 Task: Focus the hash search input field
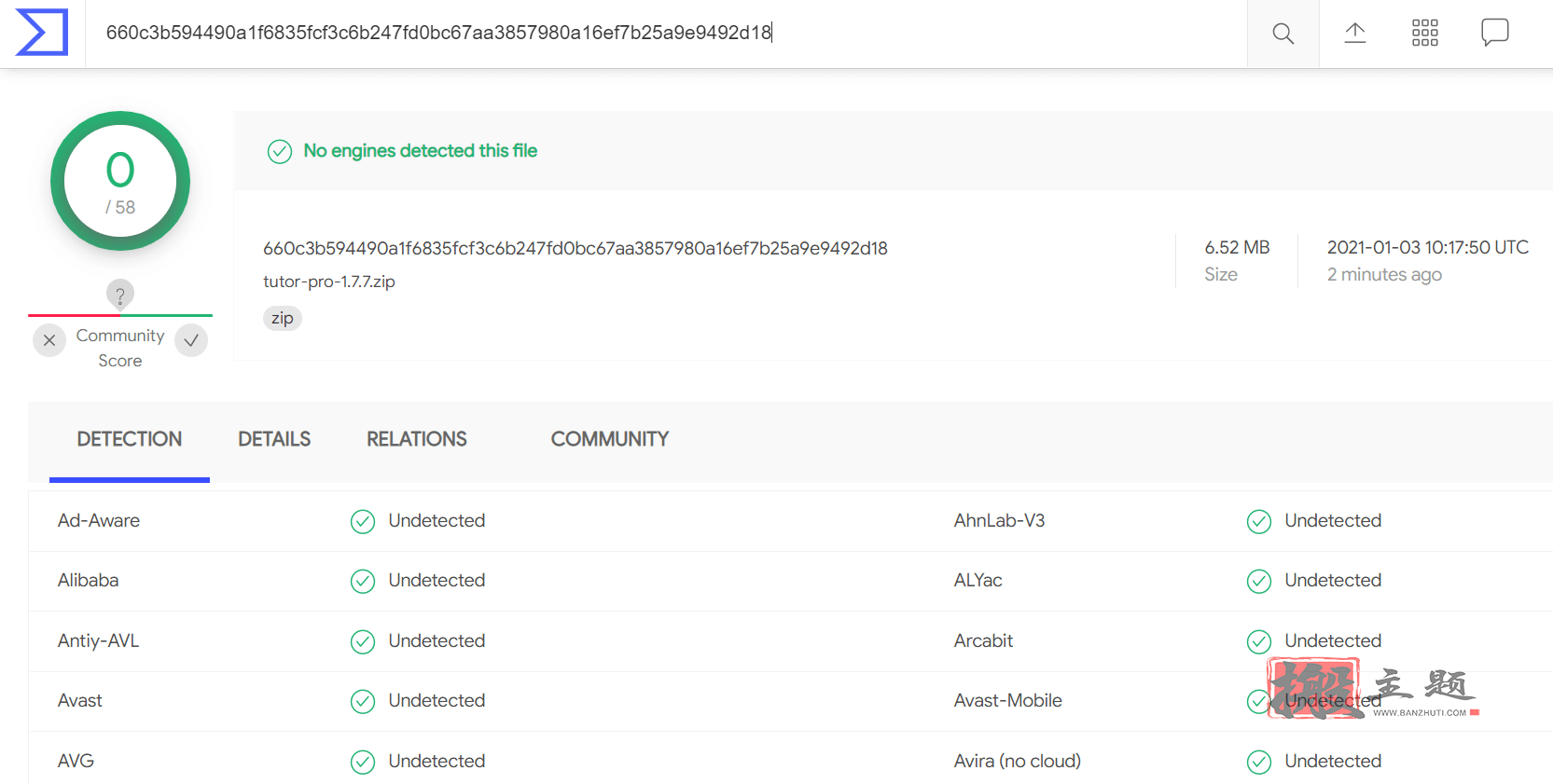click(666, 33)
